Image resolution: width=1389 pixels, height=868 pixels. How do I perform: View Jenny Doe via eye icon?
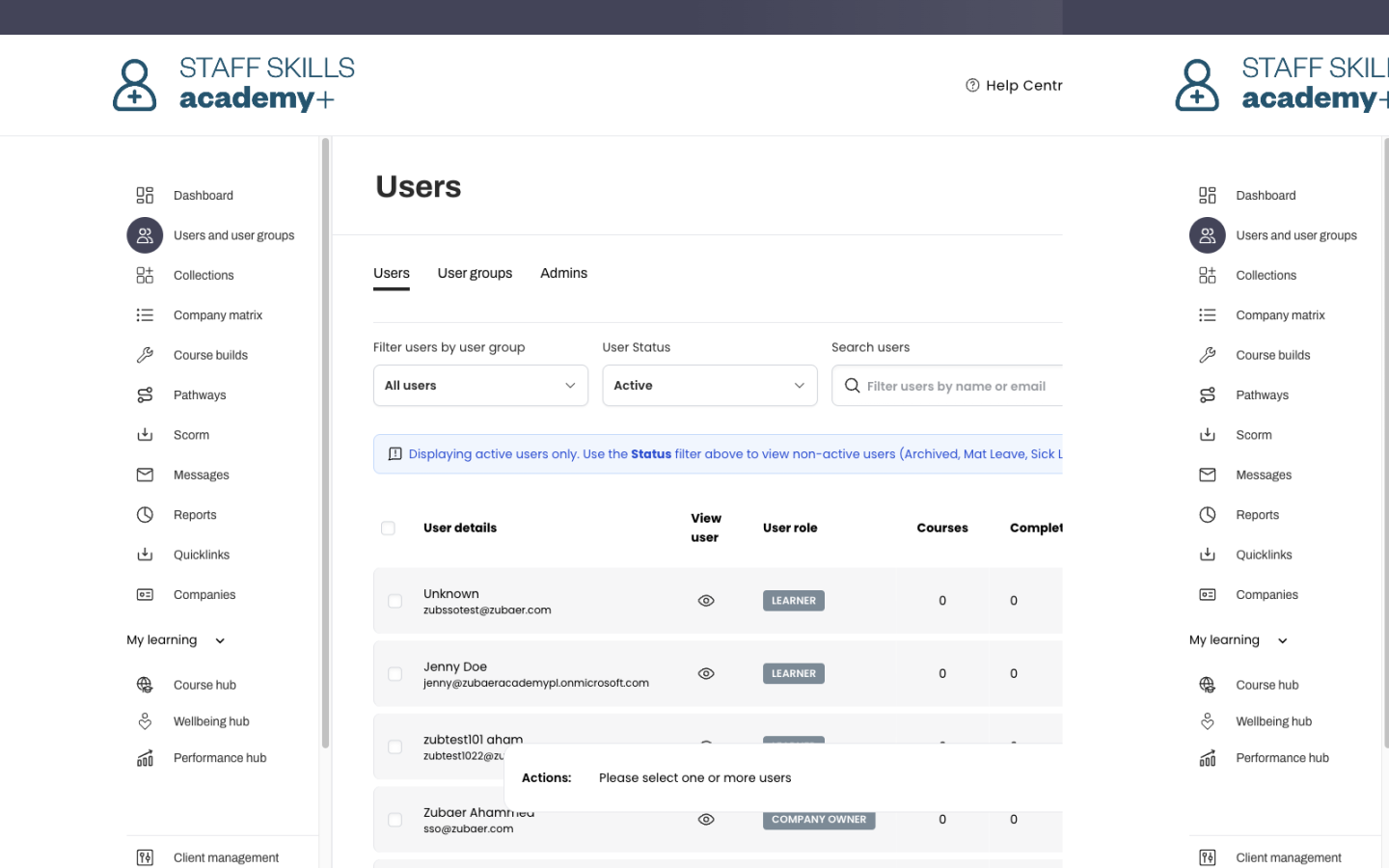pos(706,674)
